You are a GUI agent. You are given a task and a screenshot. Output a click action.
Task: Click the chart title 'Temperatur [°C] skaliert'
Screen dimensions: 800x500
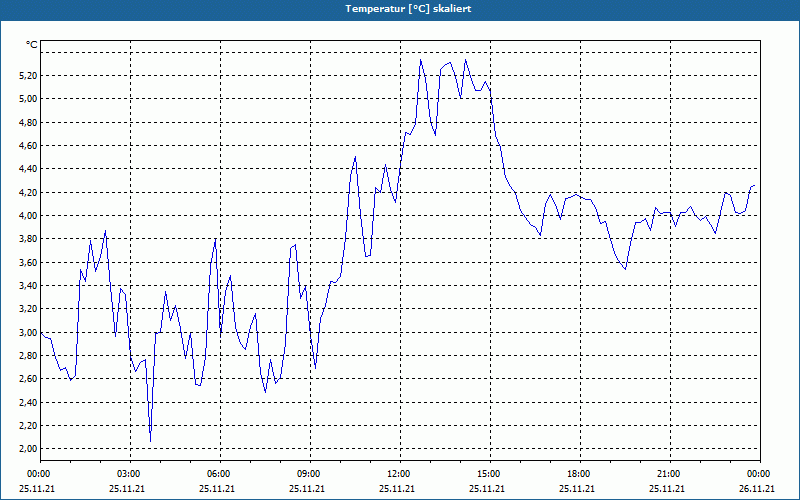[408, 9]
